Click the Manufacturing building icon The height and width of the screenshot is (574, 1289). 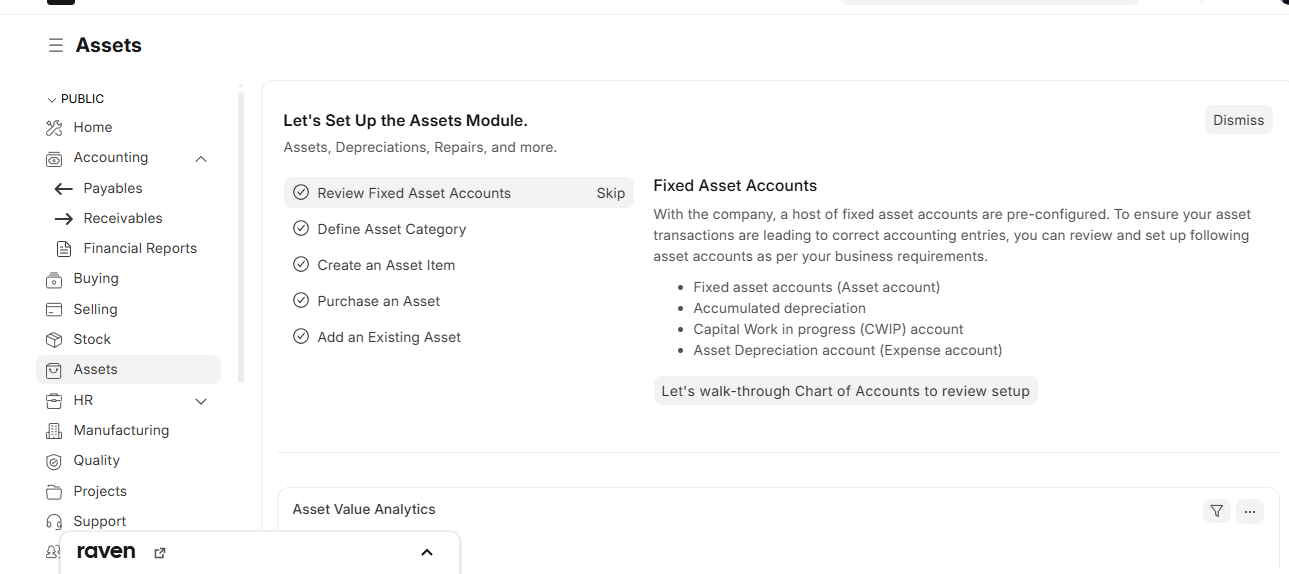tap(54, 431)
